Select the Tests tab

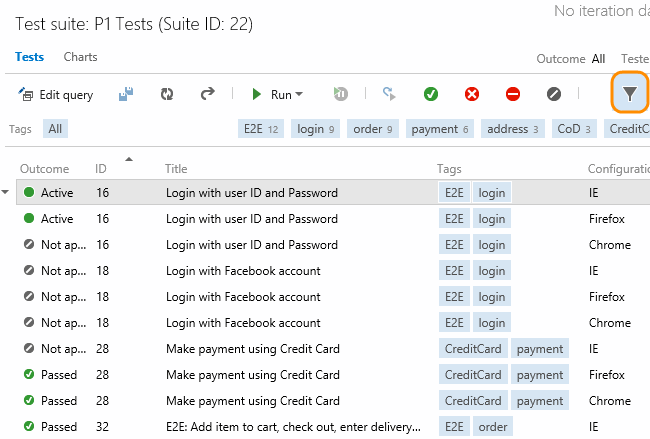click(x=29, y=57)
